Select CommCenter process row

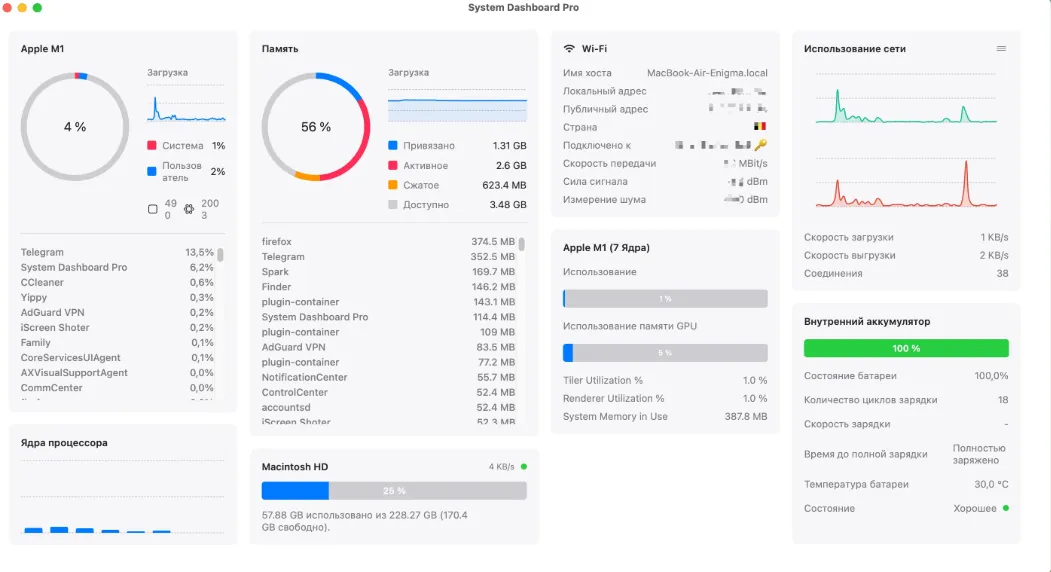coord(117,388)
